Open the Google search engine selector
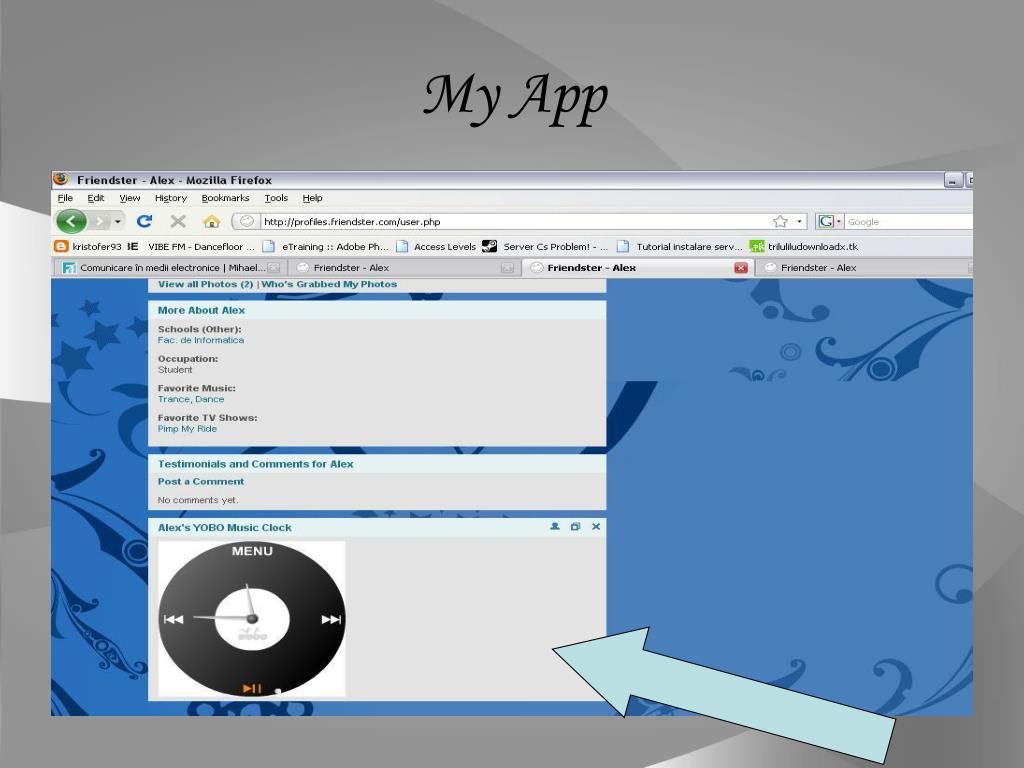Screen dimensions: 1024x768 (x=829, y=221)
